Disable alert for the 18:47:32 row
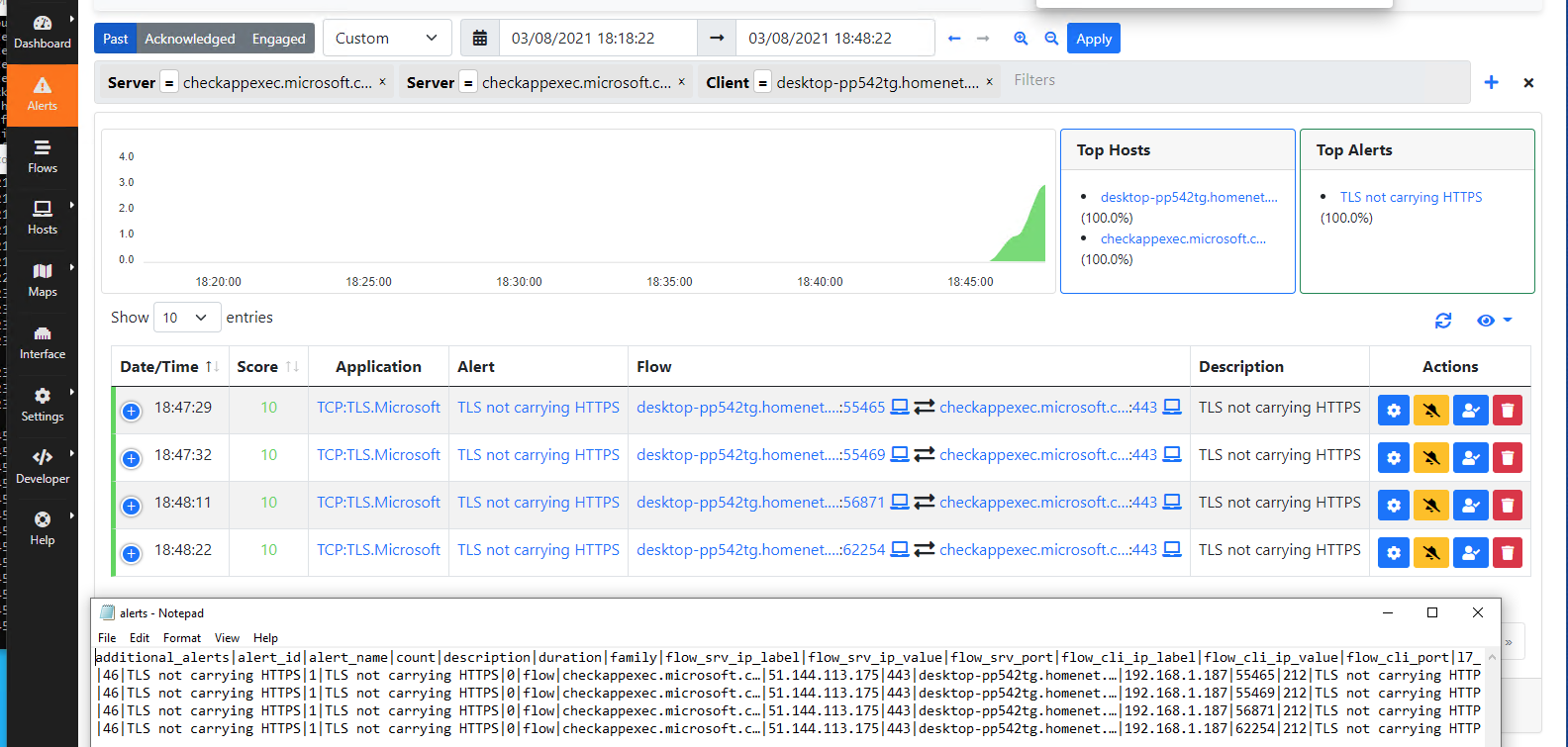Image resolution: width=1568 pixels, height=747 pixels. coord(1431,457)
